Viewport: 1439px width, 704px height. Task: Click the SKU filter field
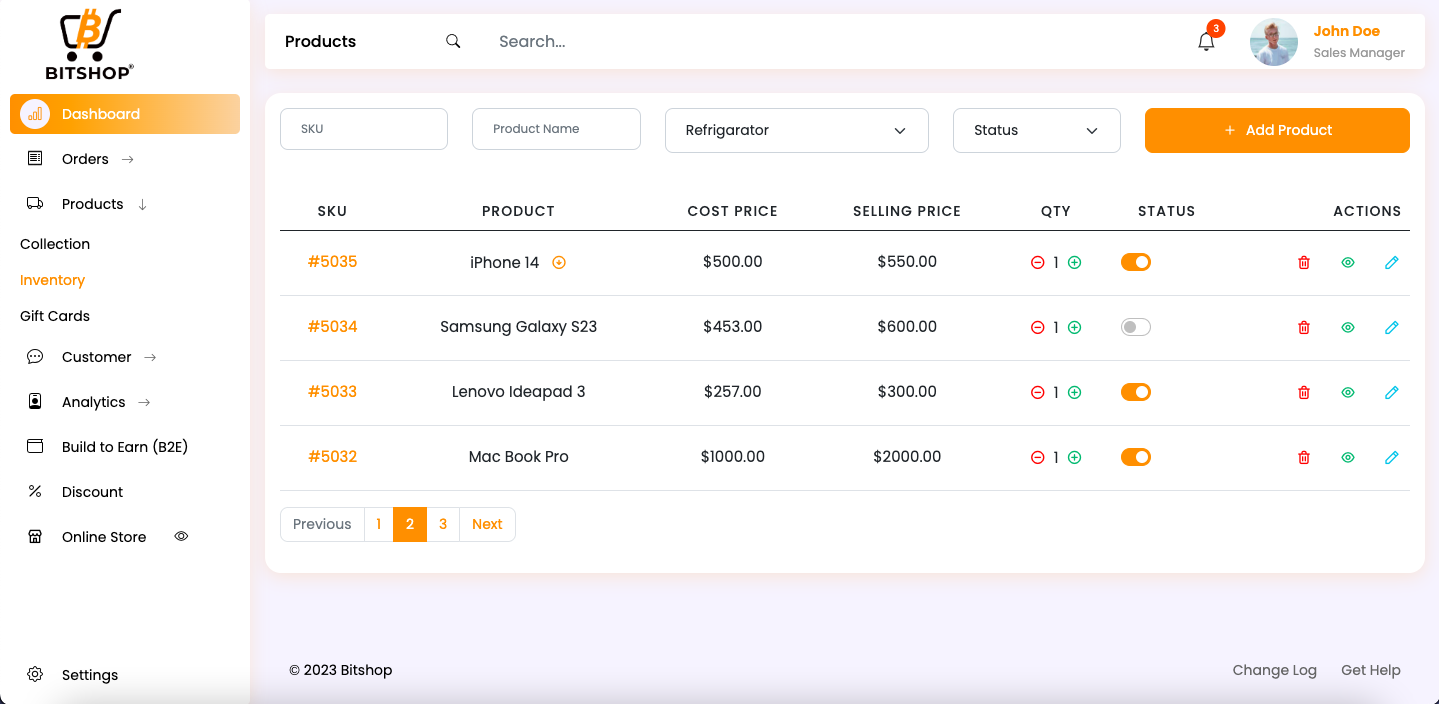click(363, 129)
